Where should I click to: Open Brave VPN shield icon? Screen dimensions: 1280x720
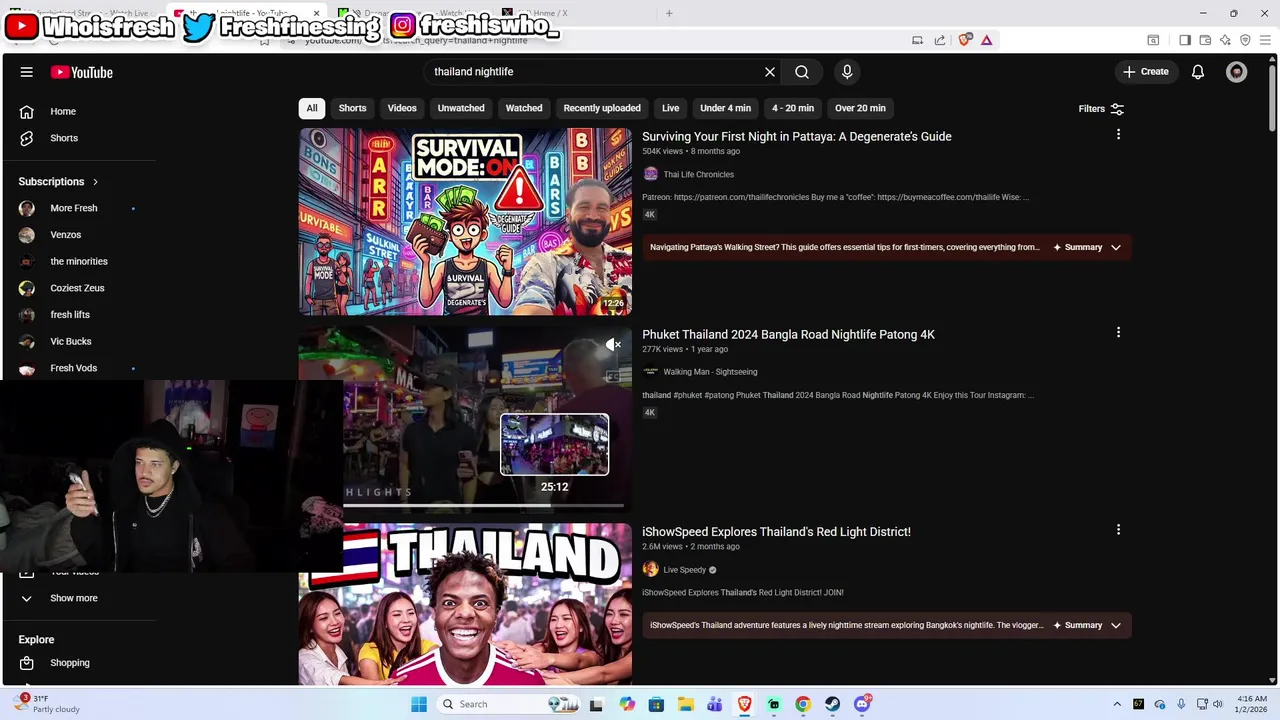pos(1245,40)
